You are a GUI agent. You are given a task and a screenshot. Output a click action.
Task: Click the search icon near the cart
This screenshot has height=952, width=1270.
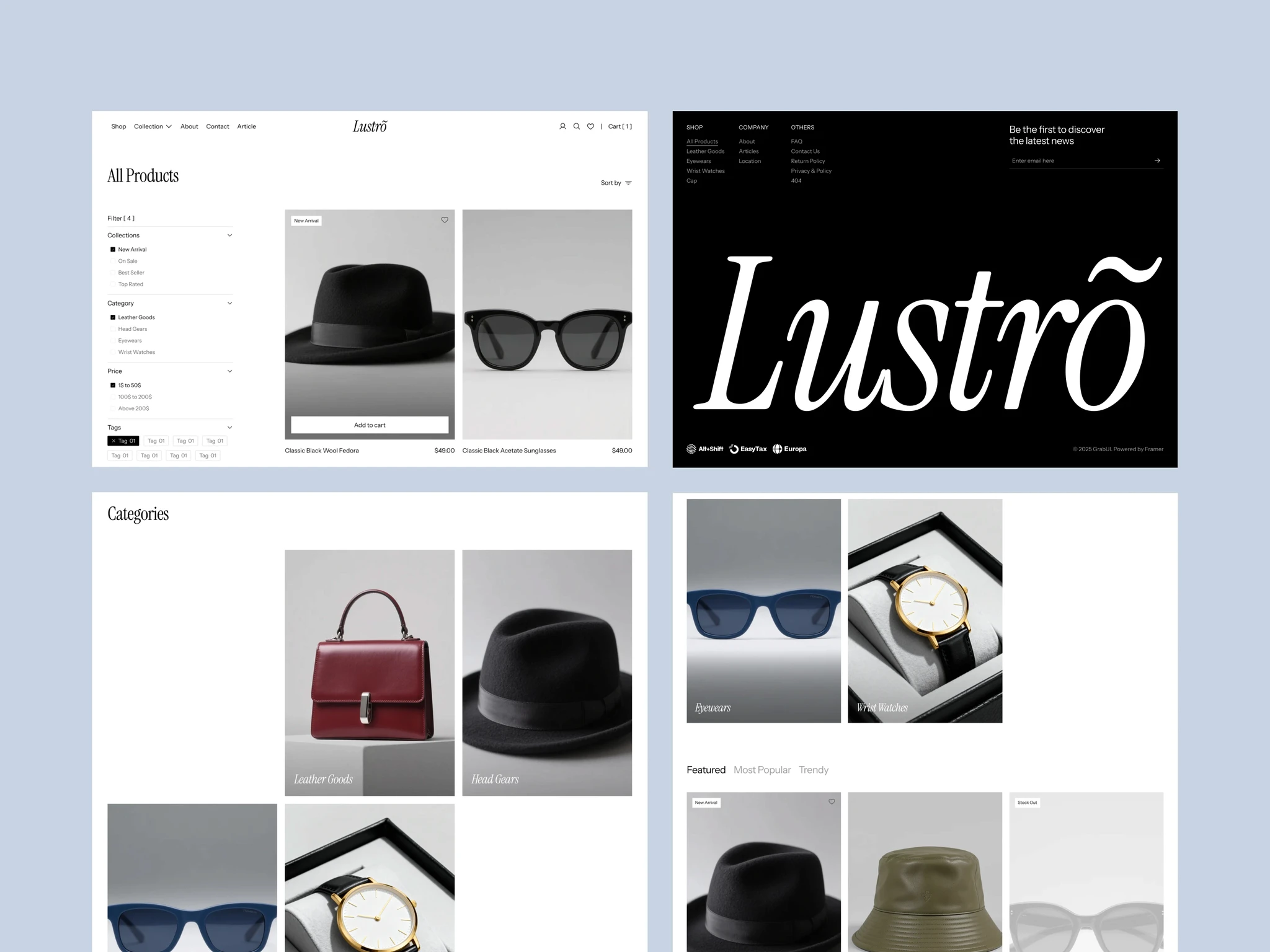tap(577, 126)
